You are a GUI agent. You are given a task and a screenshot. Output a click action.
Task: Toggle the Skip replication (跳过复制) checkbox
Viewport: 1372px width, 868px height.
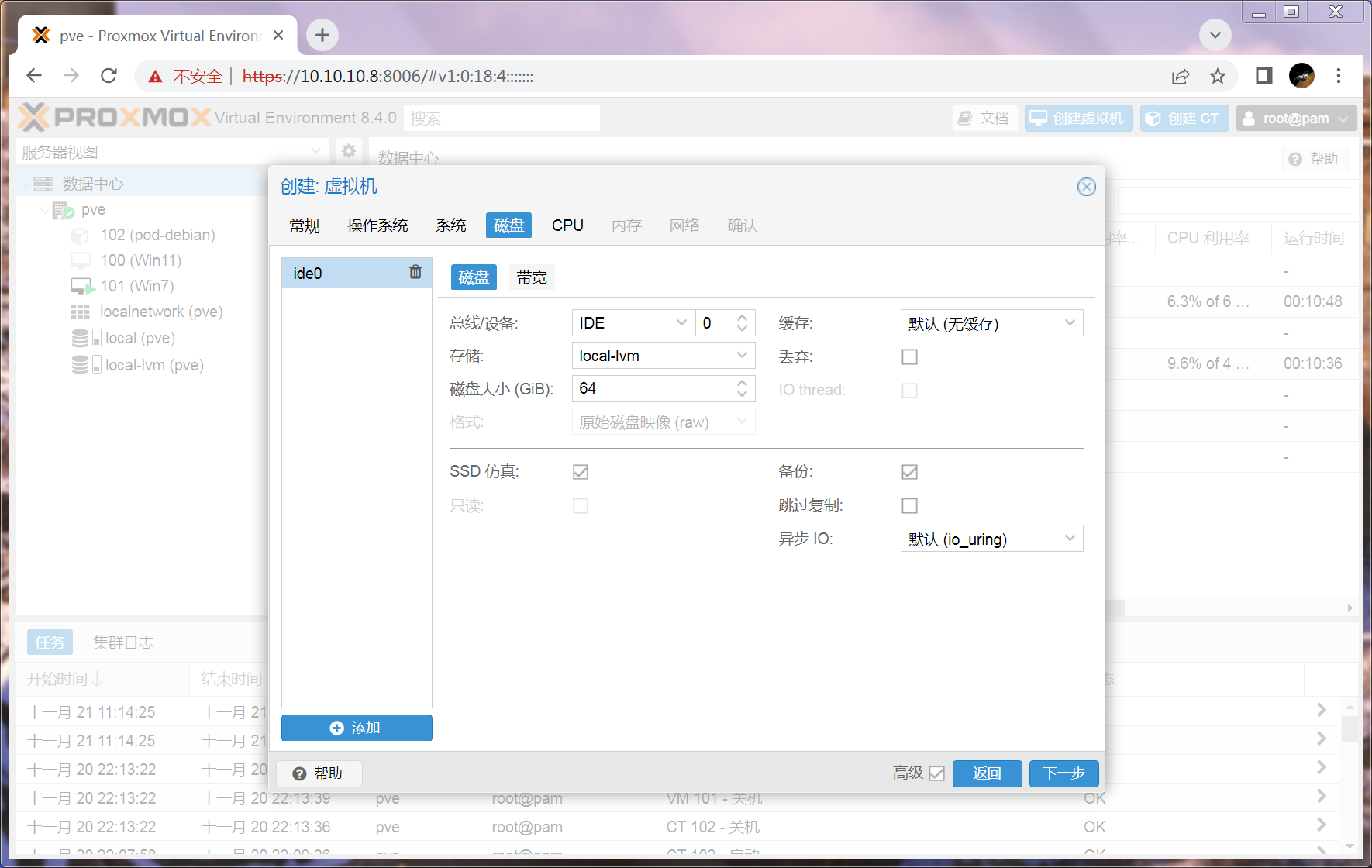pos(909,506)
